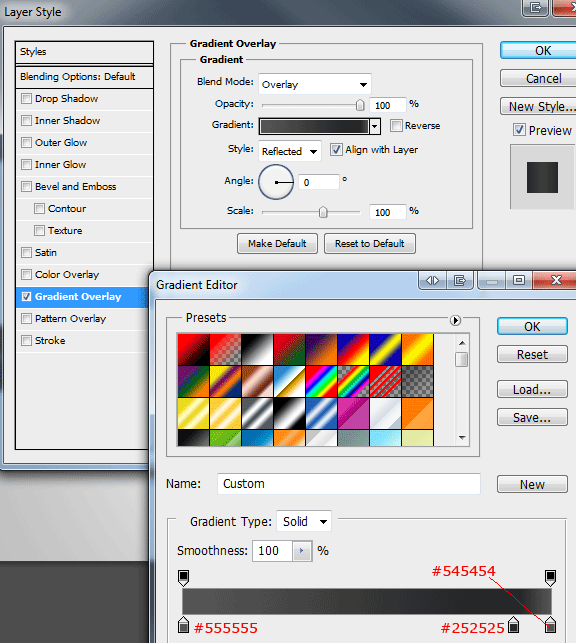This screenshot has height=643, width=576.
Task: Click the Load... button
Action: (x=532, y=389)
